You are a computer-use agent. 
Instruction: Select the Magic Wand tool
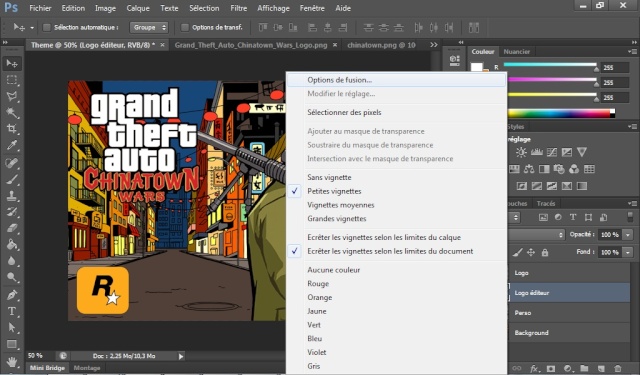(x=12, y=113)
